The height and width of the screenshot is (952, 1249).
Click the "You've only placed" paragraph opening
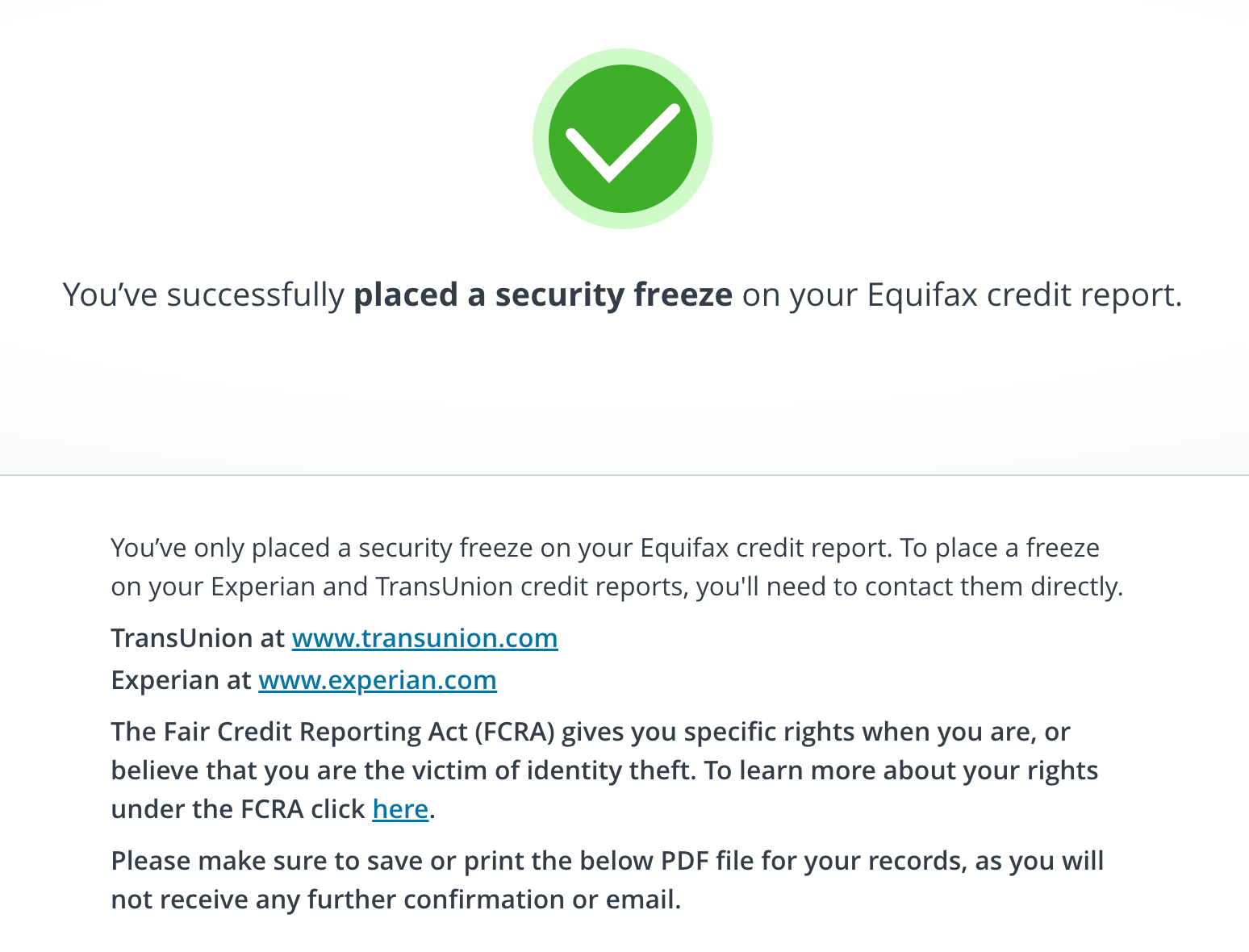[218, 548]
